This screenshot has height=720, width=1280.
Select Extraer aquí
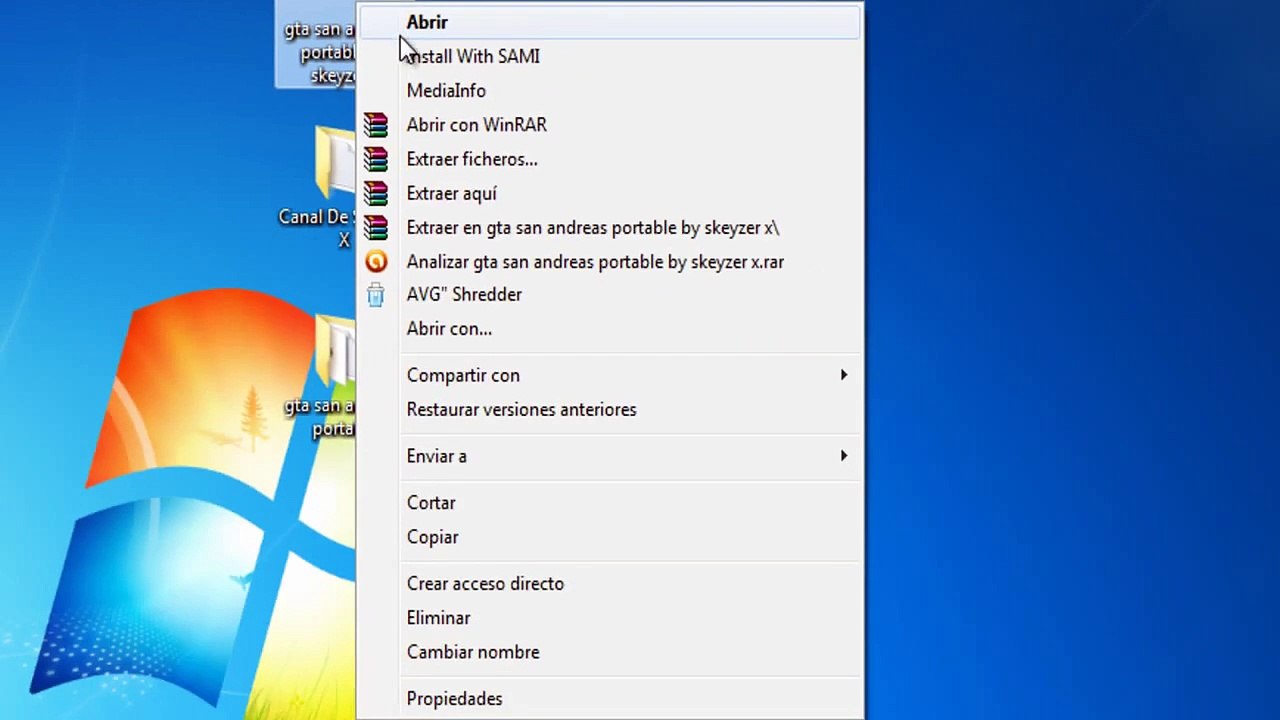pos(609,193)
